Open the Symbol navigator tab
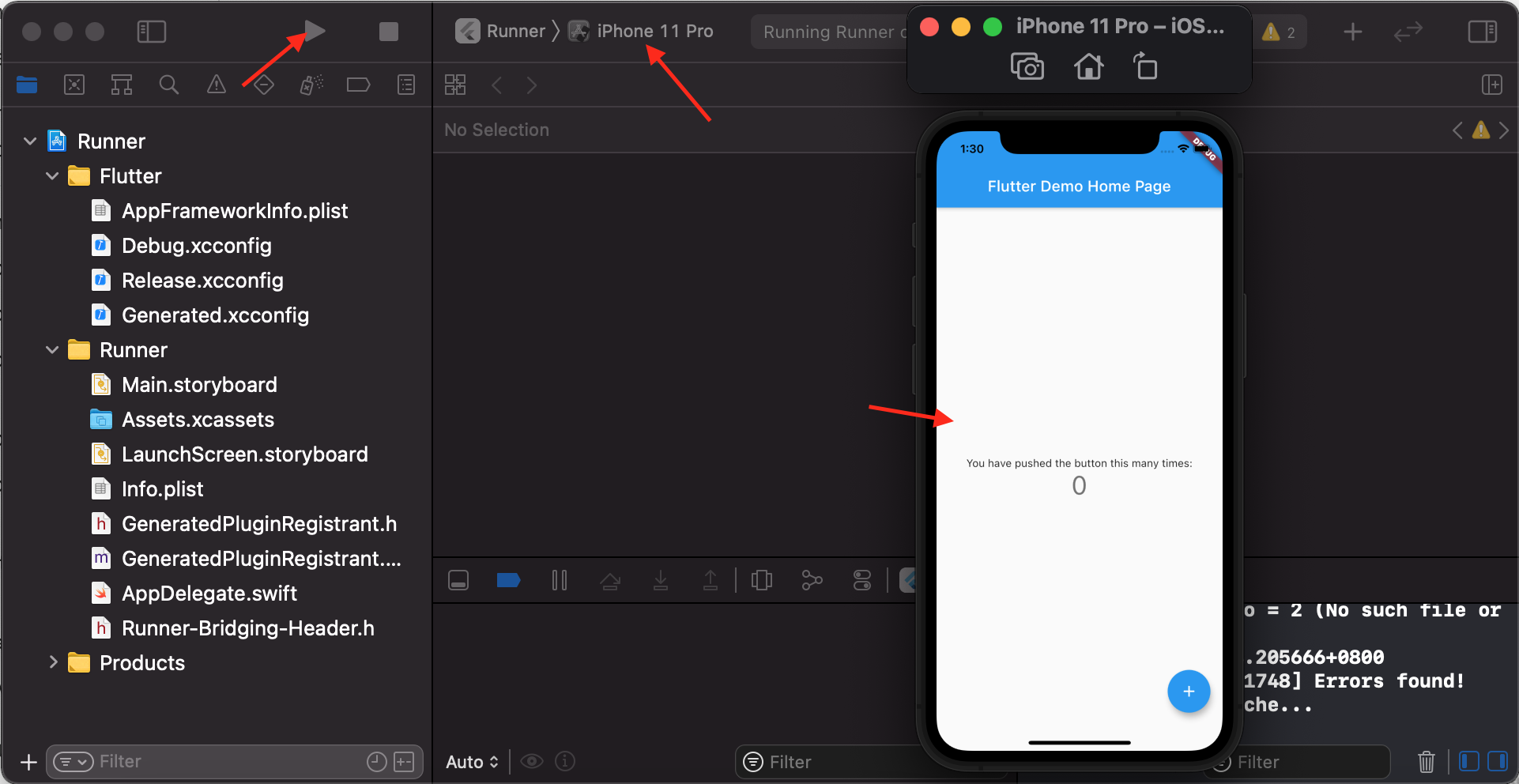Image resolution: width=1519 pixels, height=784 pixels. click(122, 85)
